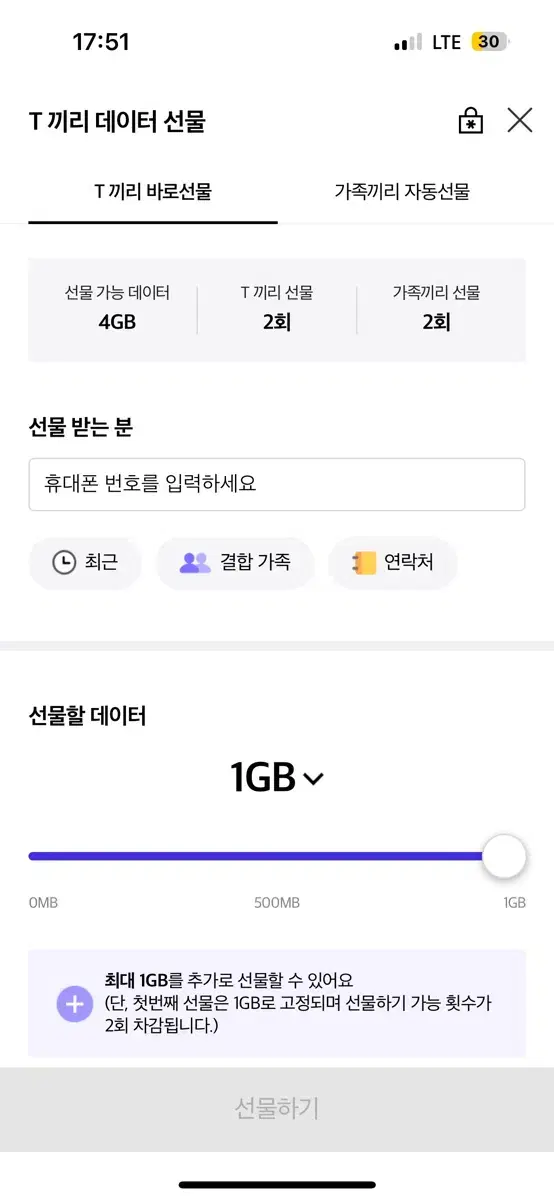This screenshot has width=554, height=1200.
Task: Close the T 끼리 데이터 선물 screen
Action: 520,121
